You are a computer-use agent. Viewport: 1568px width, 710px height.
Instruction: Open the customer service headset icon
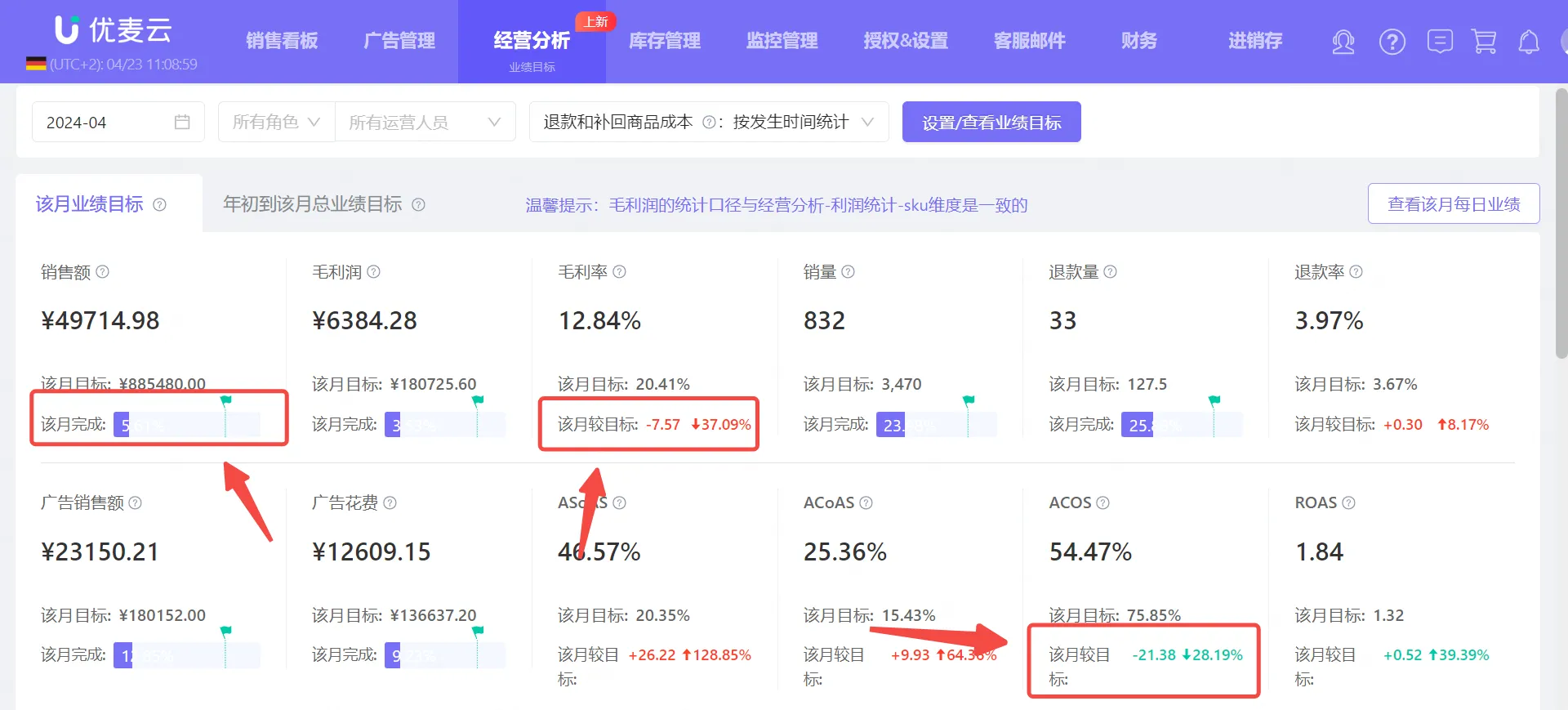(x=1343, y=41)
